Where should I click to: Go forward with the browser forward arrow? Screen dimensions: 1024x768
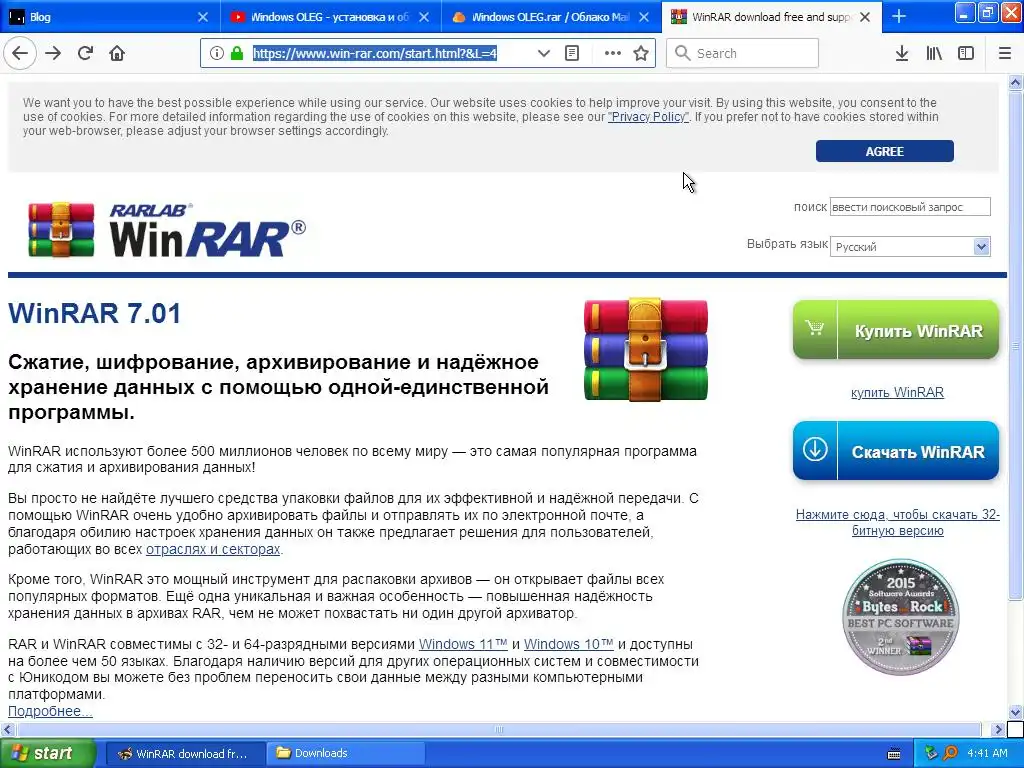[53, 54]
